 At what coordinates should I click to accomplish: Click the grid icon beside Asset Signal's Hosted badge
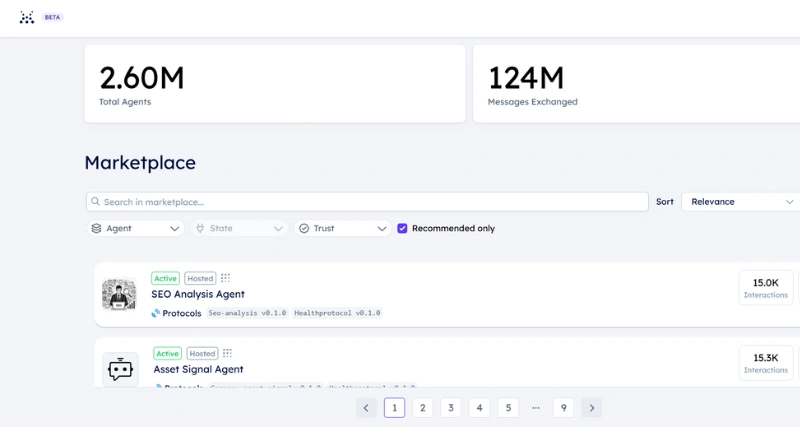click(x=228, y=353)
